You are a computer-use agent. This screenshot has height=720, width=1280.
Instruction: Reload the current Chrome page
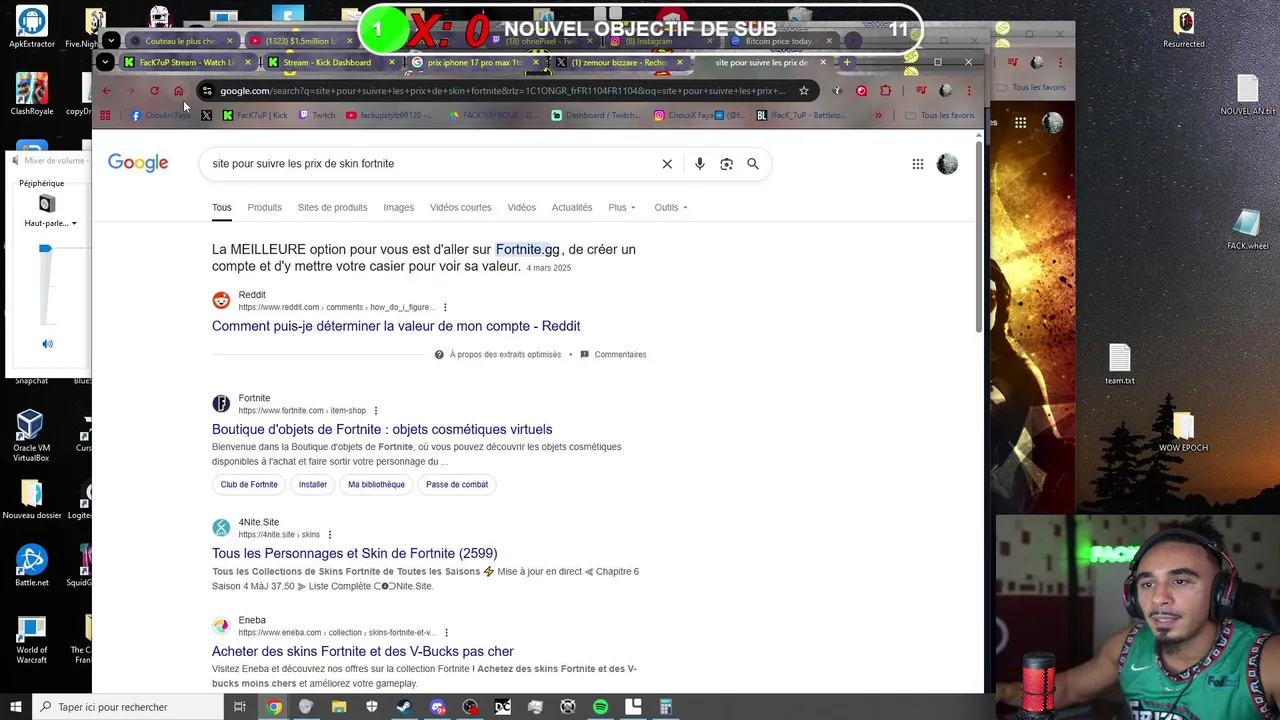click(x=154, y=91)
